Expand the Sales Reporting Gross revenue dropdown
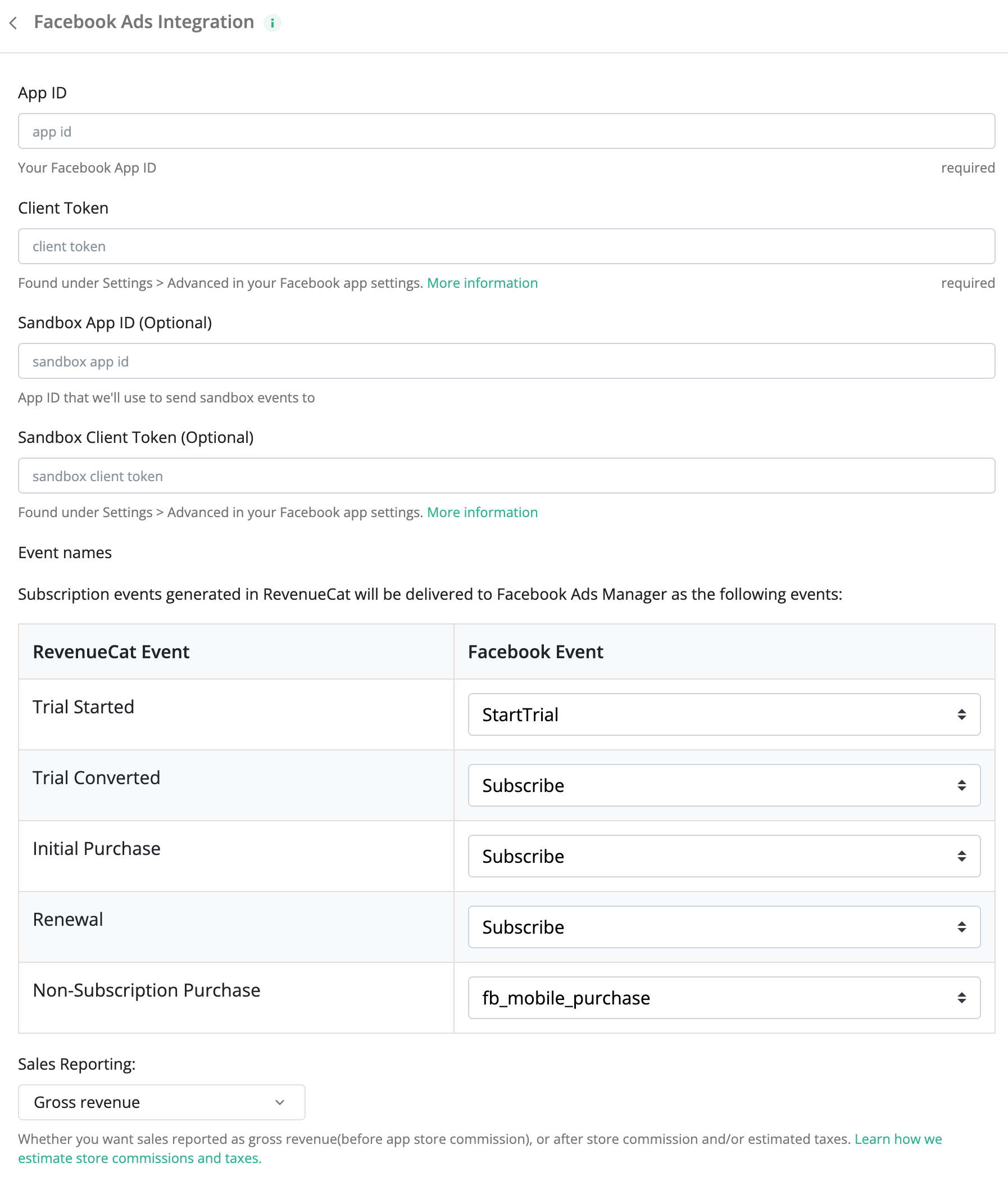The width and height of the screenshot is (1008, 1181). [x=161, y=1102]
